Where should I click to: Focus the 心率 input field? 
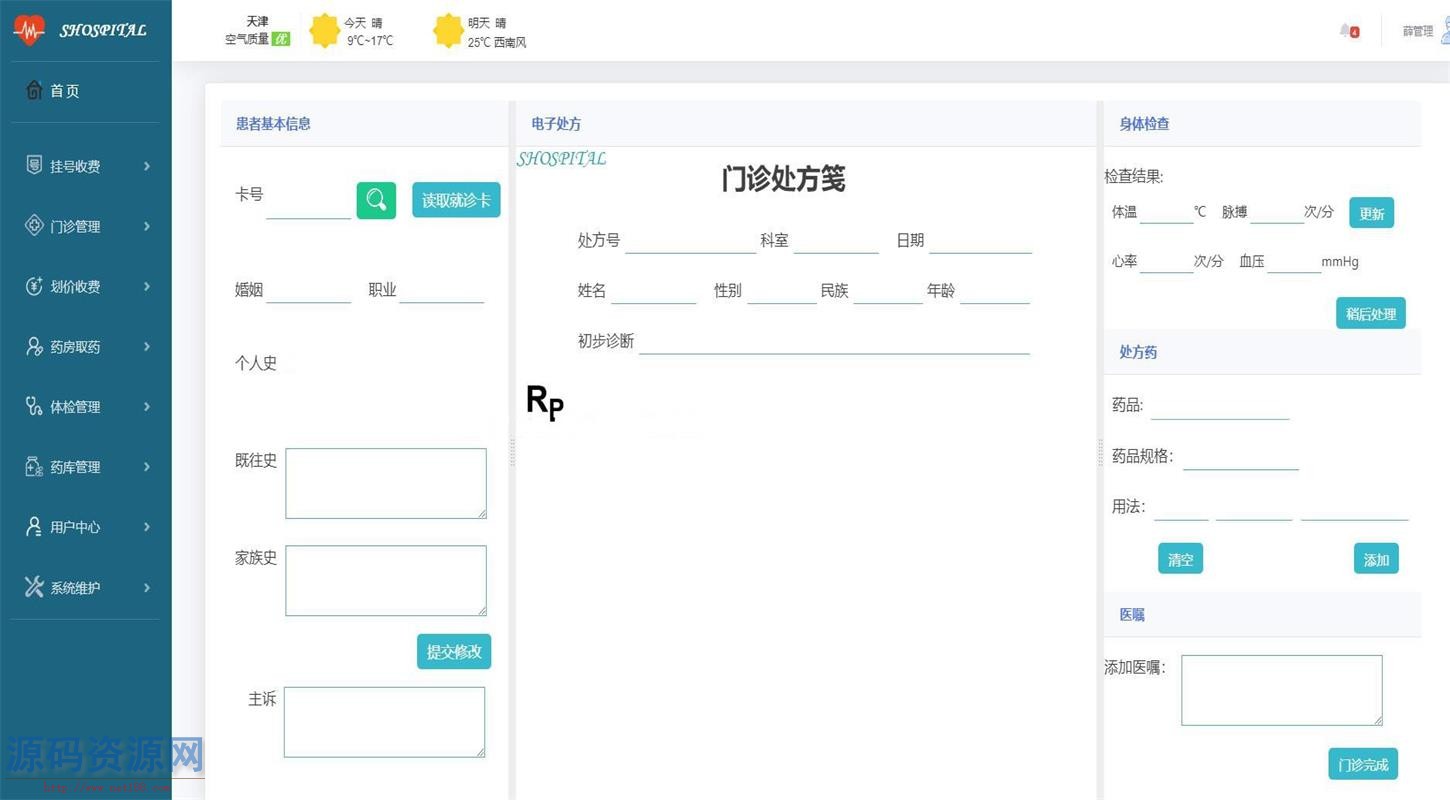click(1167, 261)
